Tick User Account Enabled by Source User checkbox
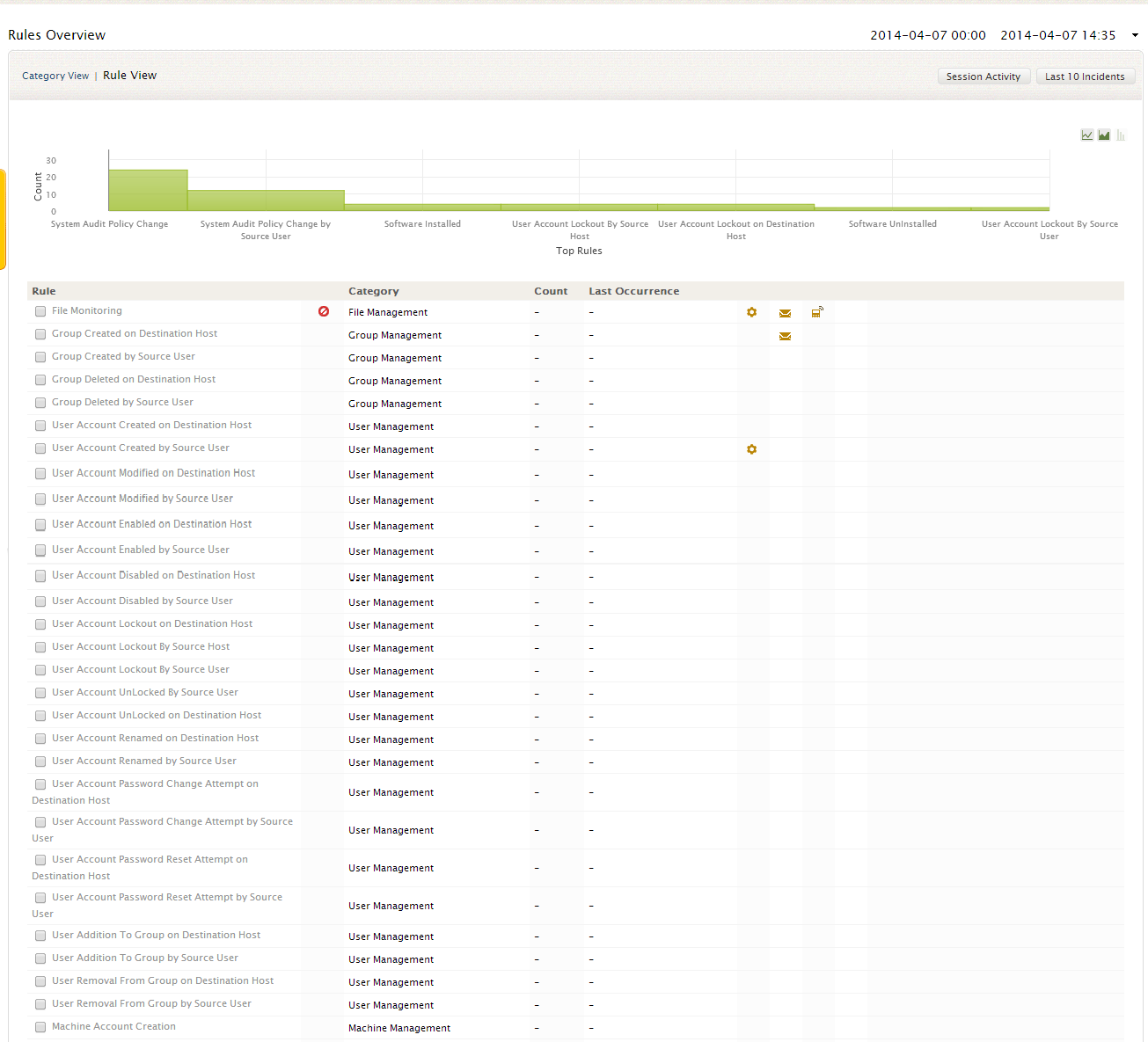The width and height of the screenshot is (1148, 1042). 40,550
